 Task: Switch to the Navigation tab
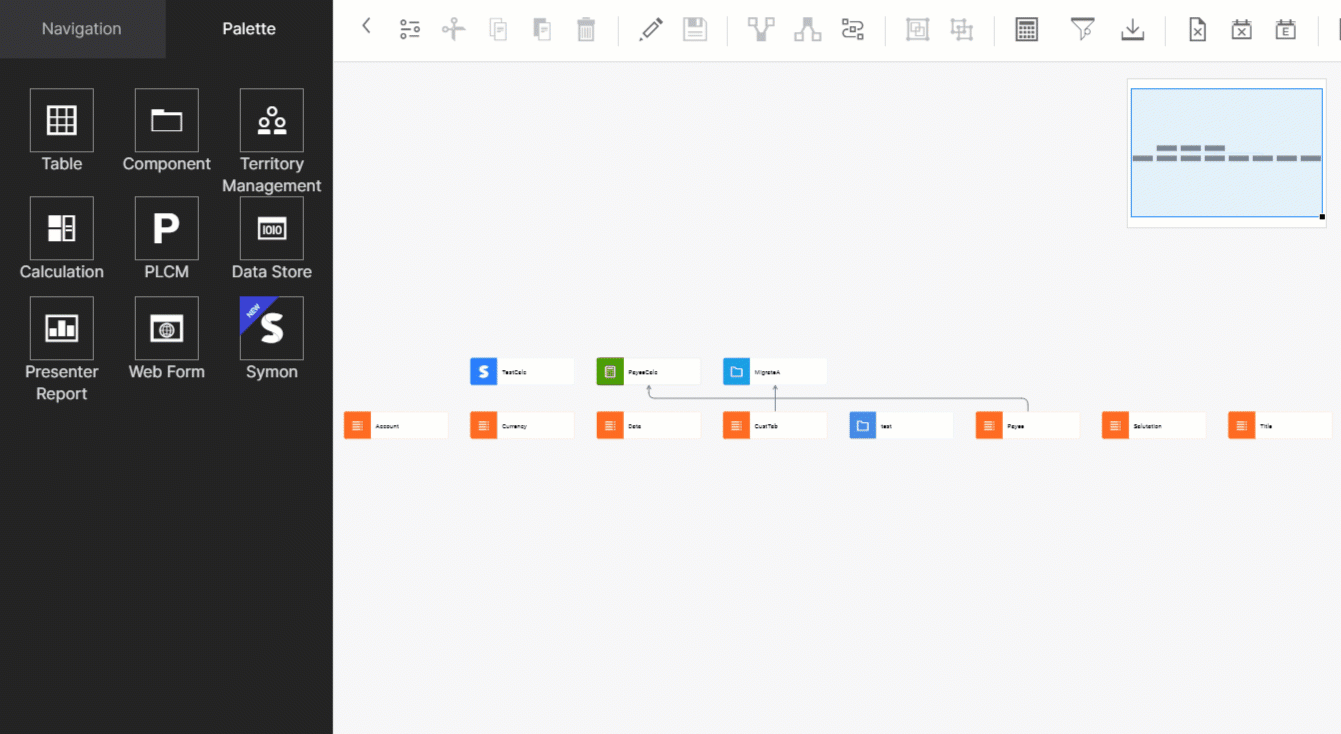(x=82, y=29)
